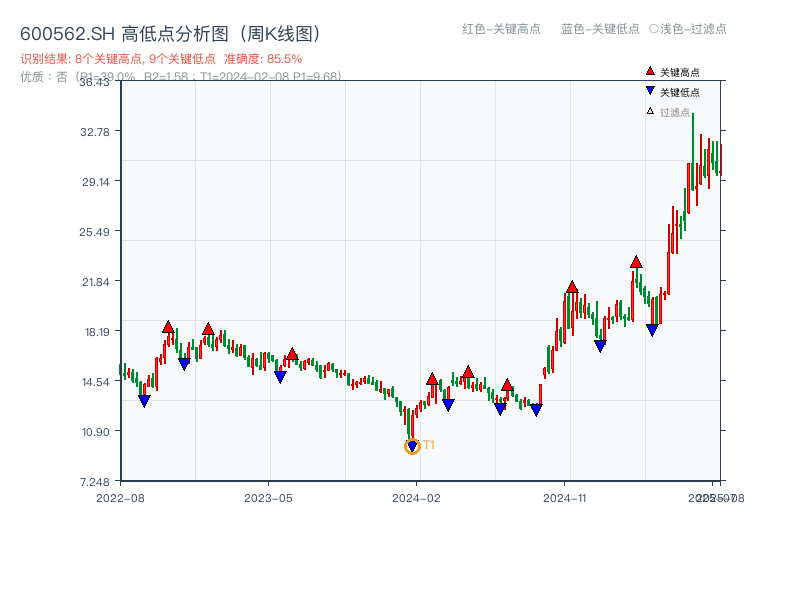Click the 2022-08 x-axis date label

click(120, 497)
